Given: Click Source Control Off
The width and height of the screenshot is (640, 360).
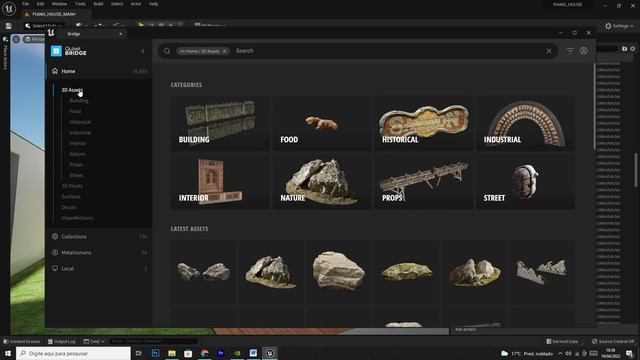Looking at the screenshot, I should (x=613, y=341).
